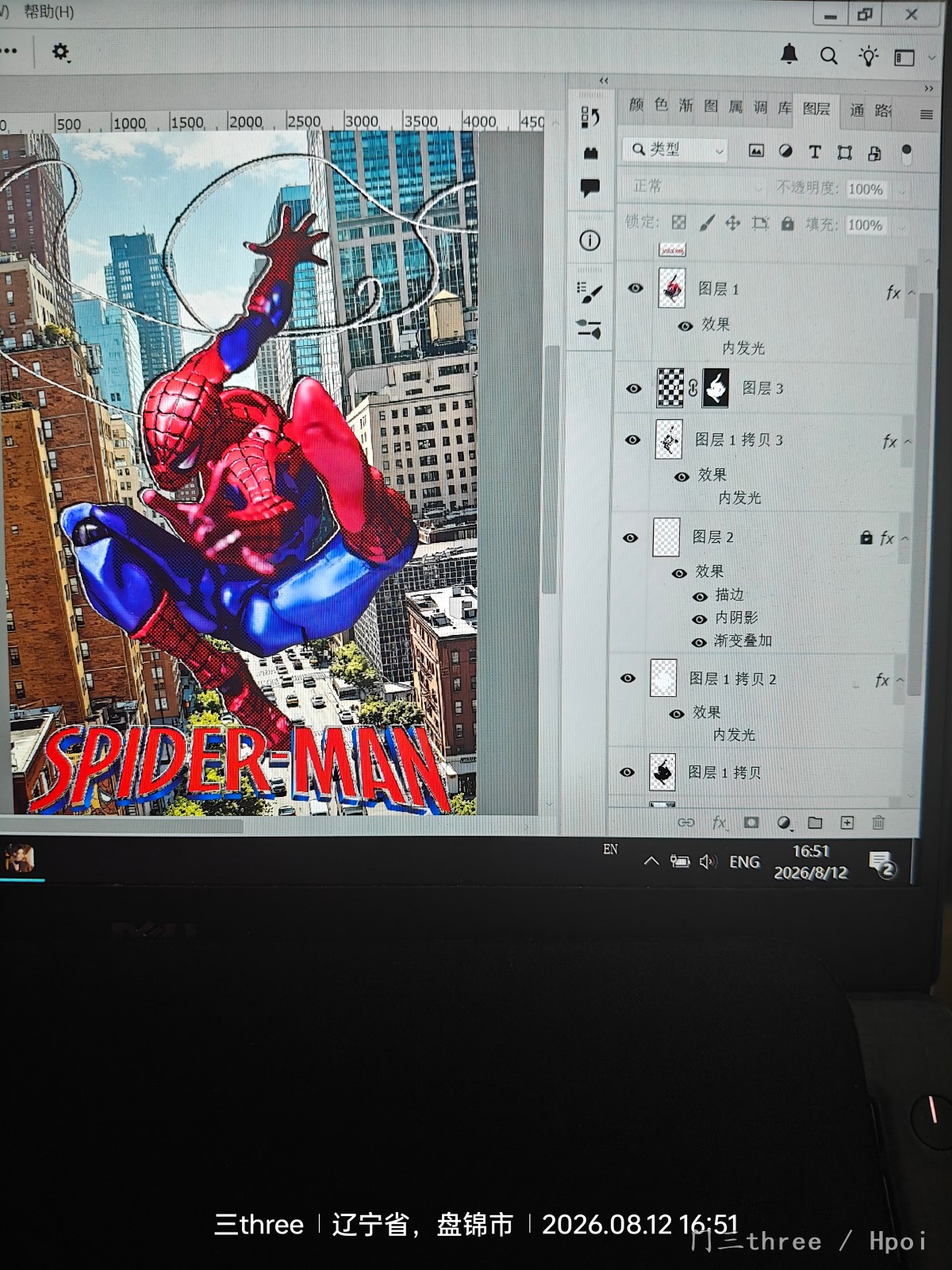Image resolution: width=952 pixels, height=1270 pixels.
Task: Open the Info panel icon
Action: [x=589, y=241]
